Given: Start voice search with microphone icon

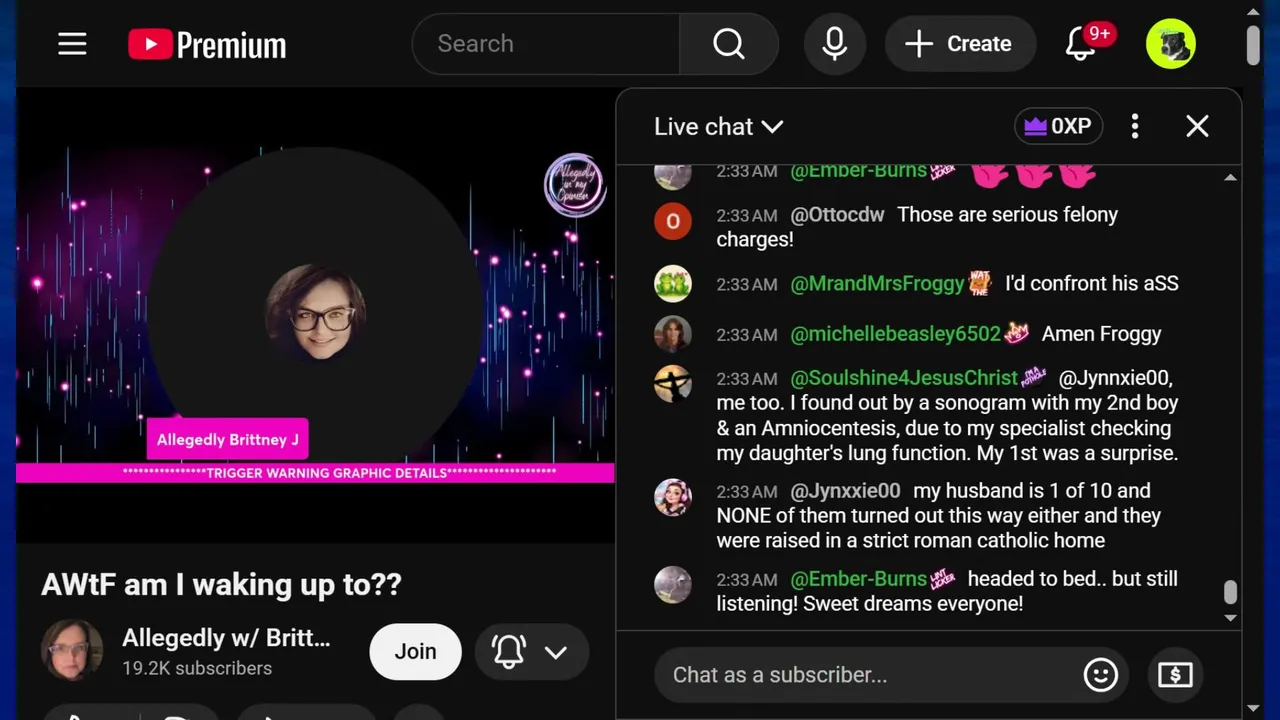Looking at the screenshot, I should 835,44.
